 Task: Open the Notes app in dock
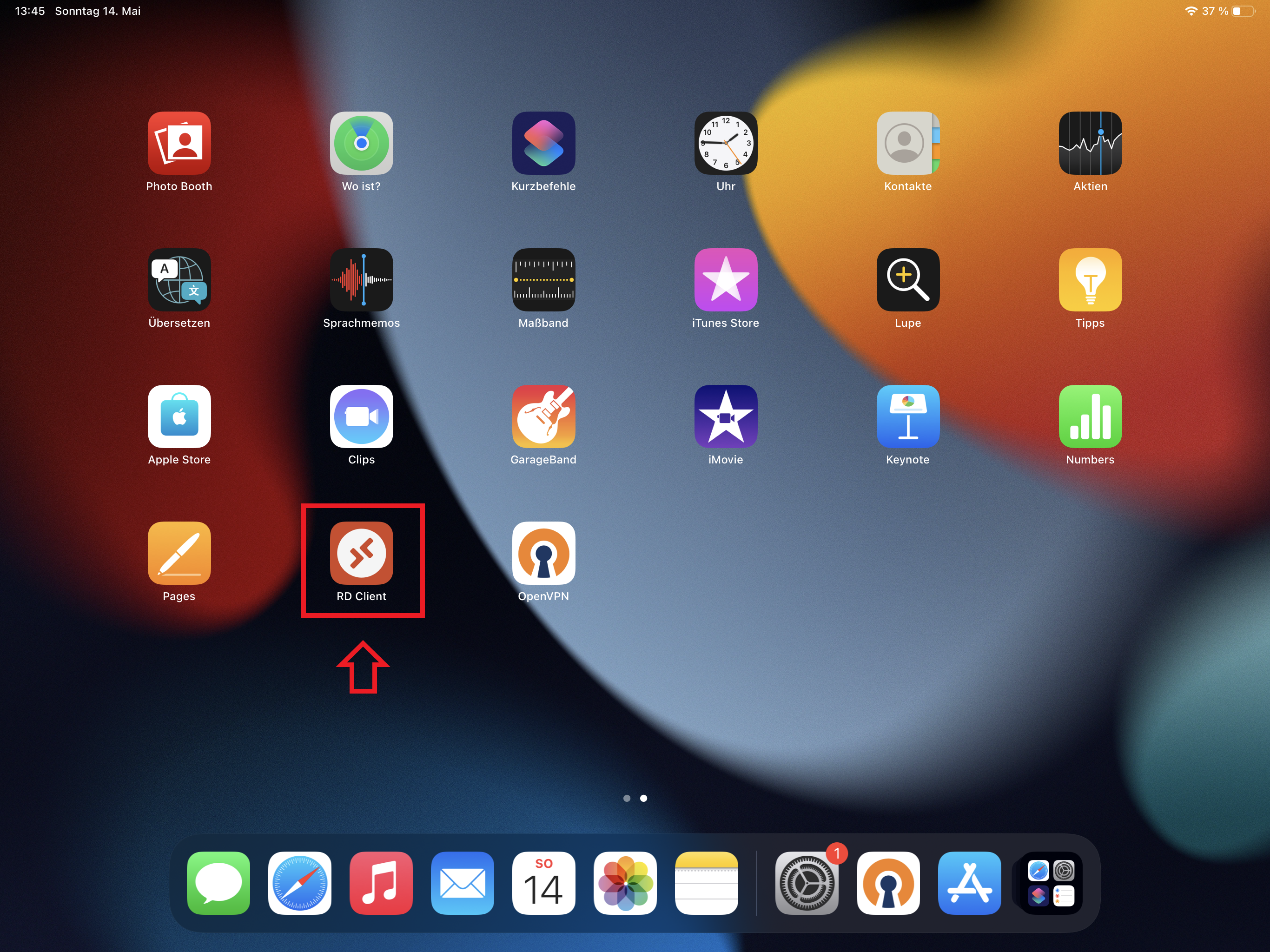coord(707,883)
